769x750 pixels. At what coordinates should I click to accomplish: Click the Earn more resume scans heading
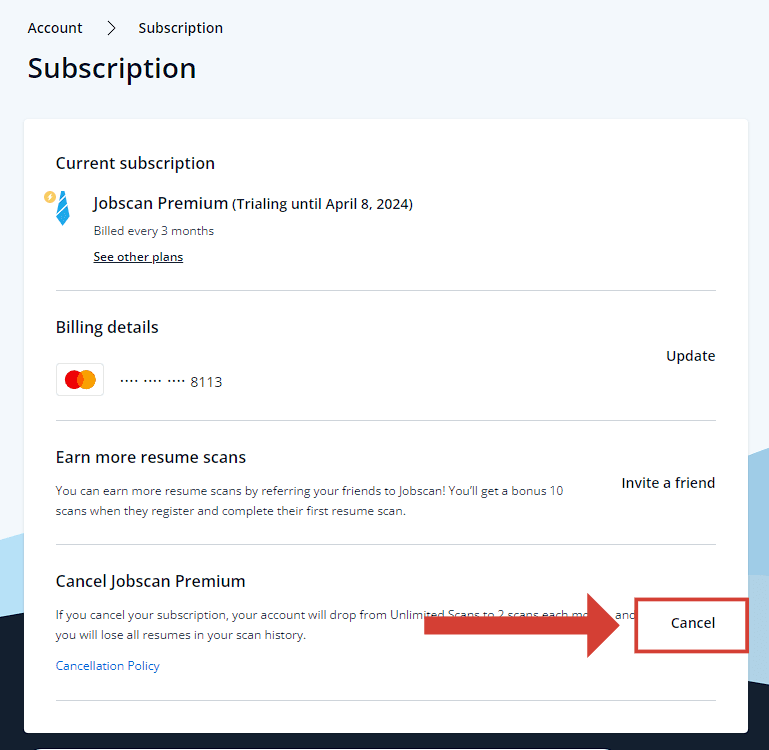(x=151, y=457)
